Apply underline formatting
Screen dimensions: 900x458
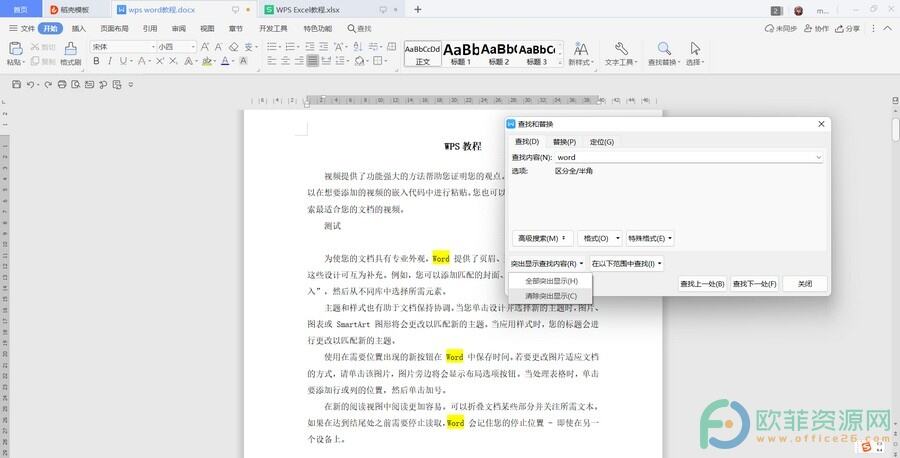(x=123, y=61)
